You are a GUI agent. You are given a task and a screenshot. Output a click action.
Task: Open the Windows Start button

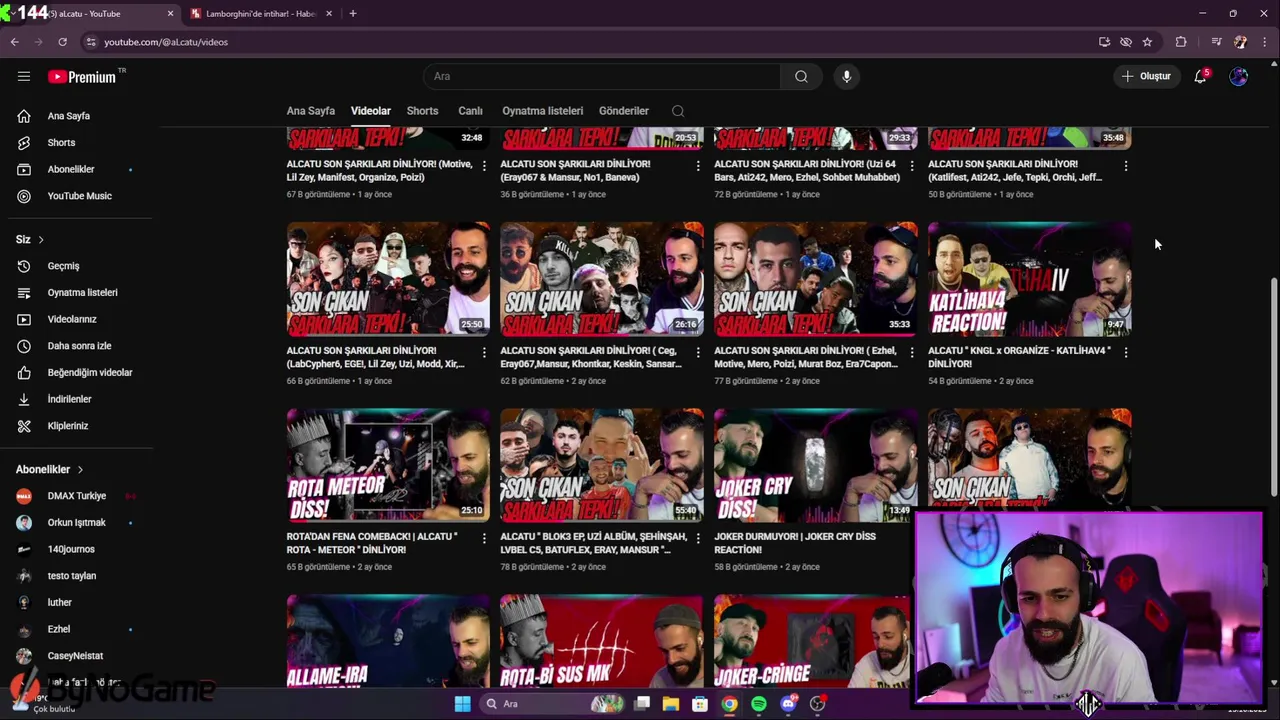(x=462, y=704)
